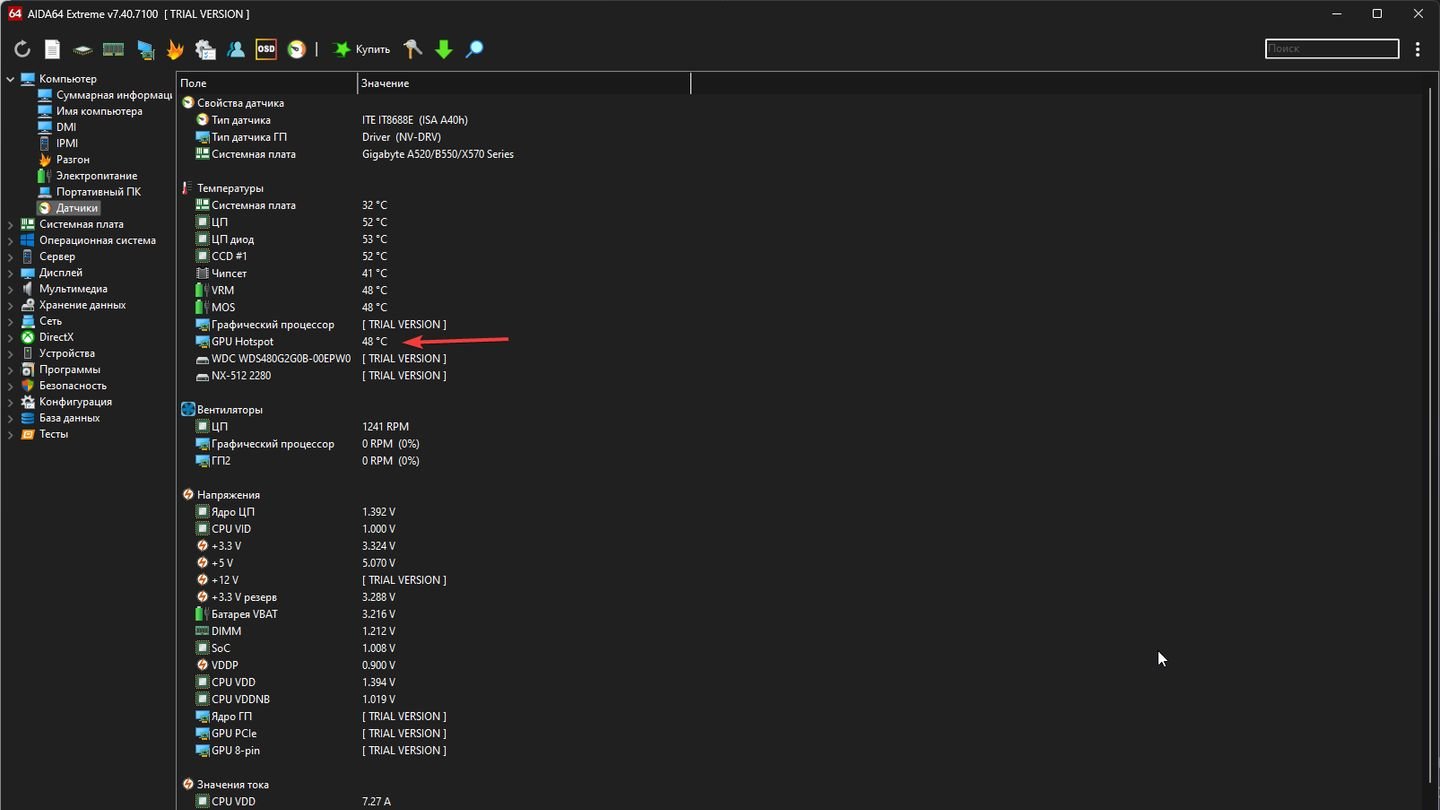Click the Refresh toolbar icon
This screenshot has height=810, width=1440.
(22, 49)
